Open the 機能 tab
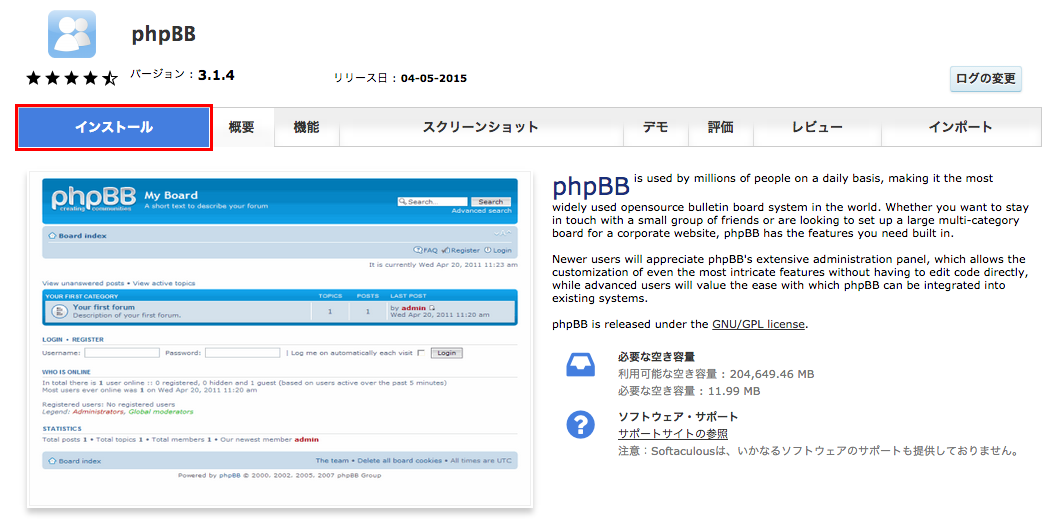 [307, 127]
